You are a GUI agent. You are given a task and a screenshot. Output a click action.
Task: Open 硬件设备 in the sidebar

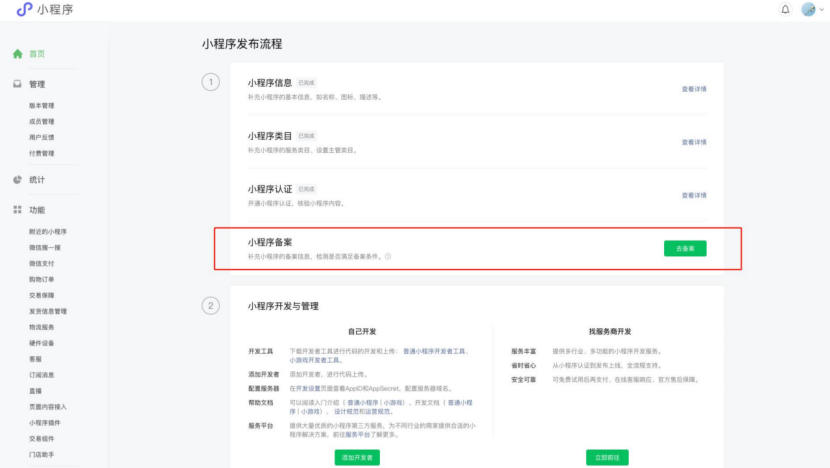click(x=42, y=343)
